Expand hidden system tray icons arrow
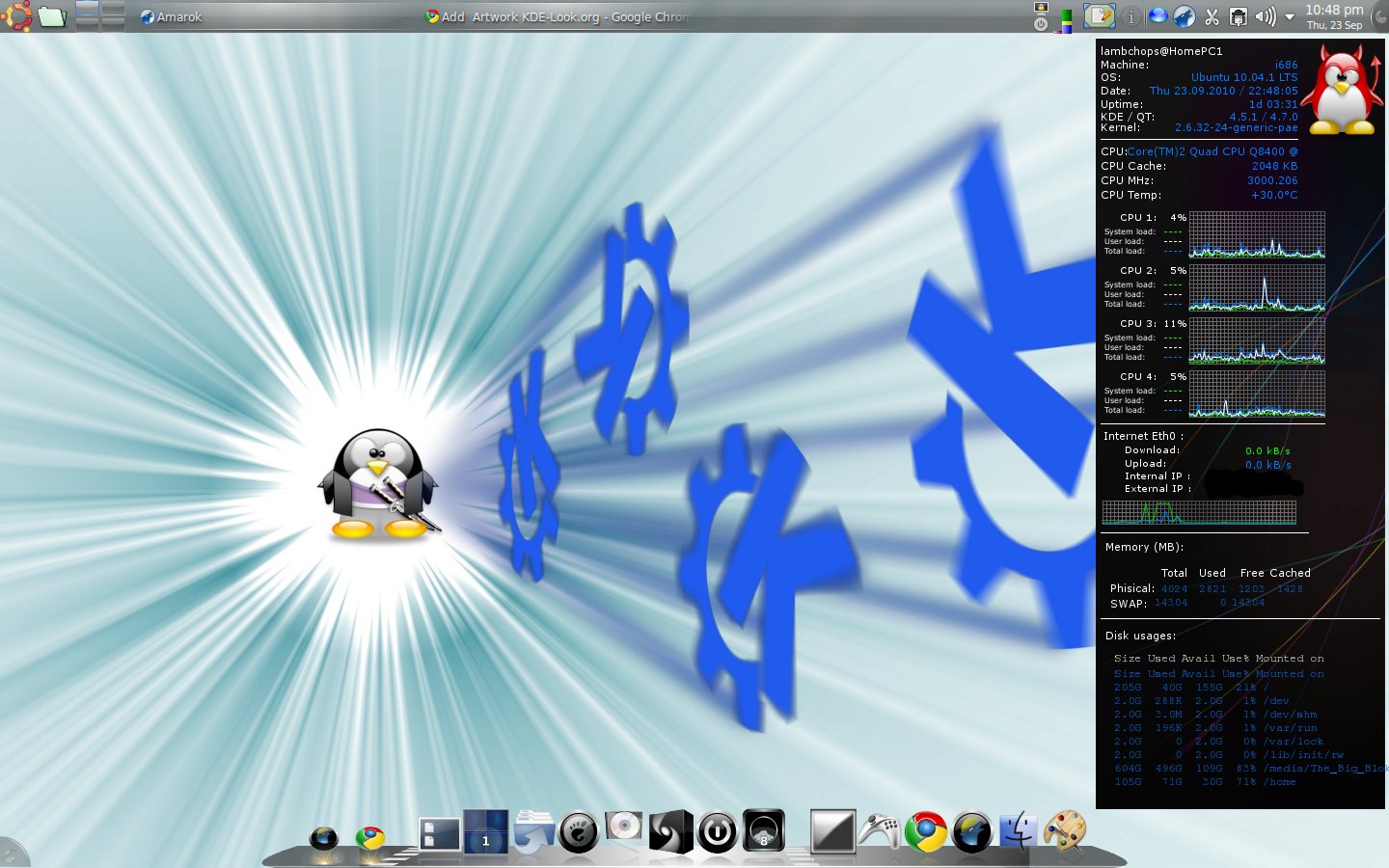Viewport: 1389px width, 868px height. (x=1290, y=16)
